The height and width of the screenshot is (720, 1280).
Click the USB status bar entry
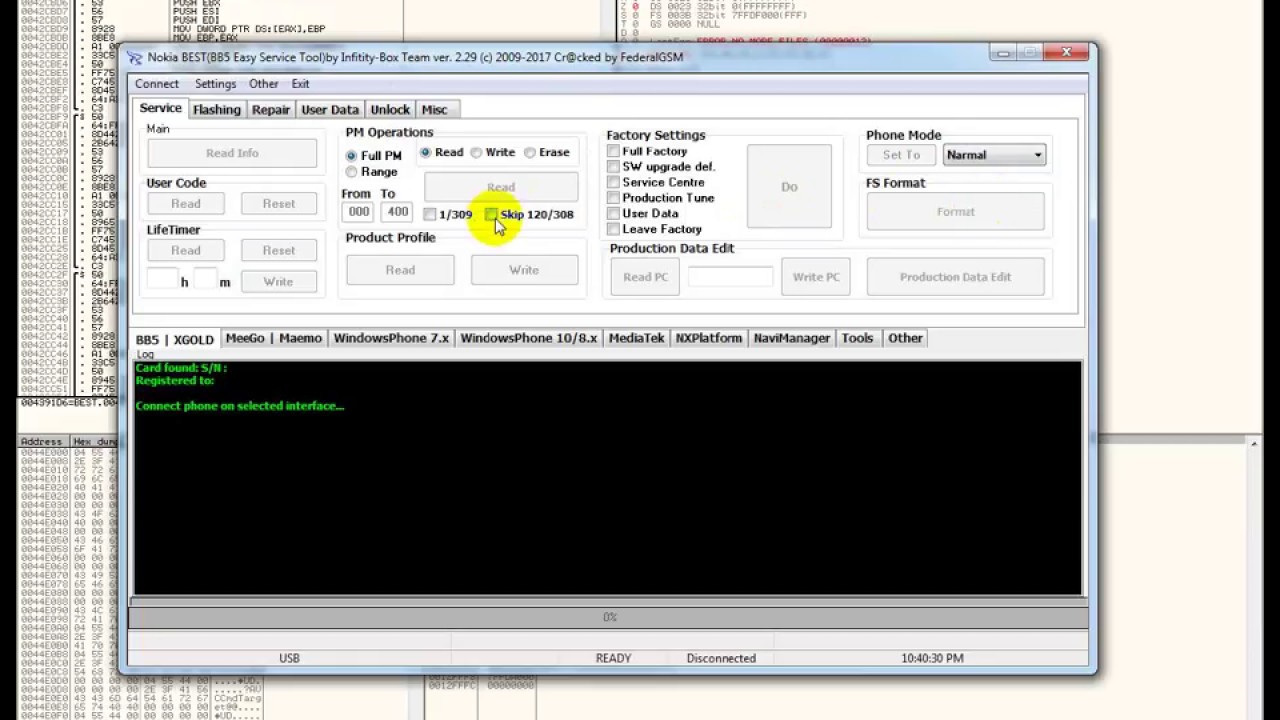pos(289,658)
